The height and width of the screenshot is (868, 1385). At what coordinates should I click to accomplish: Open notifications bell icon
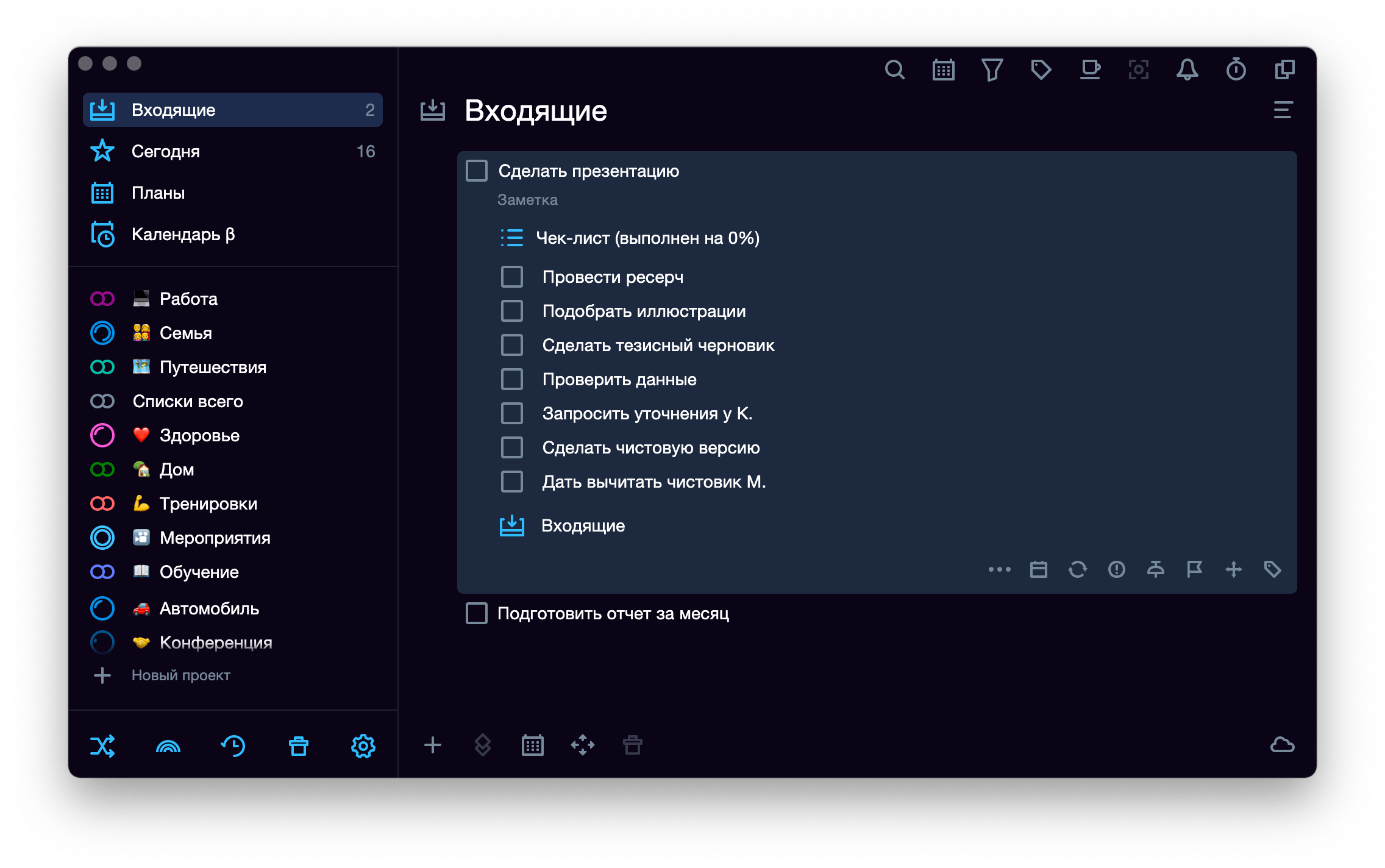click(1187, 70)
